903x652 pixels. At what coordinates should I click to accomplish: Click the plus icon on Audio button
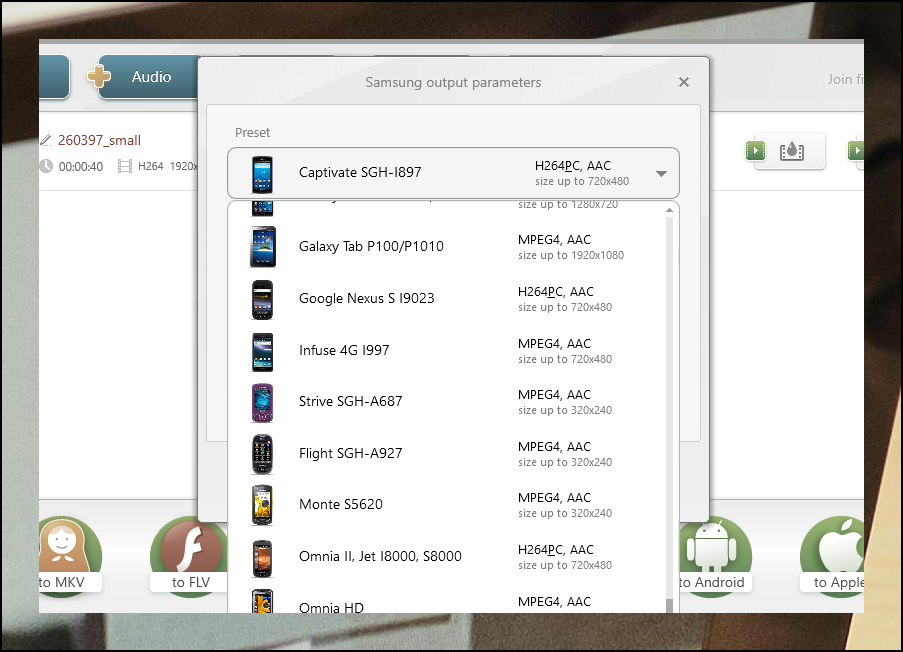(99, 77)
